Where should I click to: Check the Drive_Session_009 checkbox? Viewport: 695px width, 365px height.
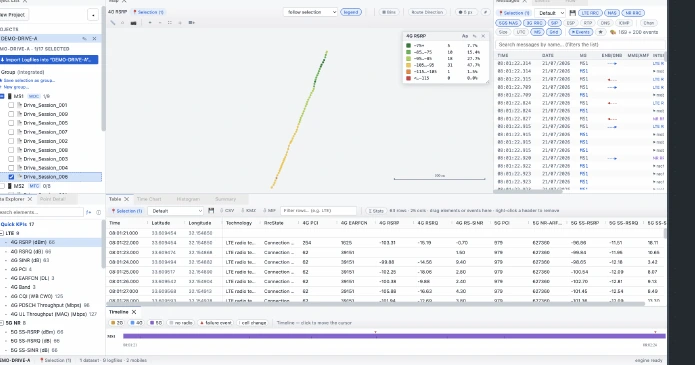click(11, 114)
